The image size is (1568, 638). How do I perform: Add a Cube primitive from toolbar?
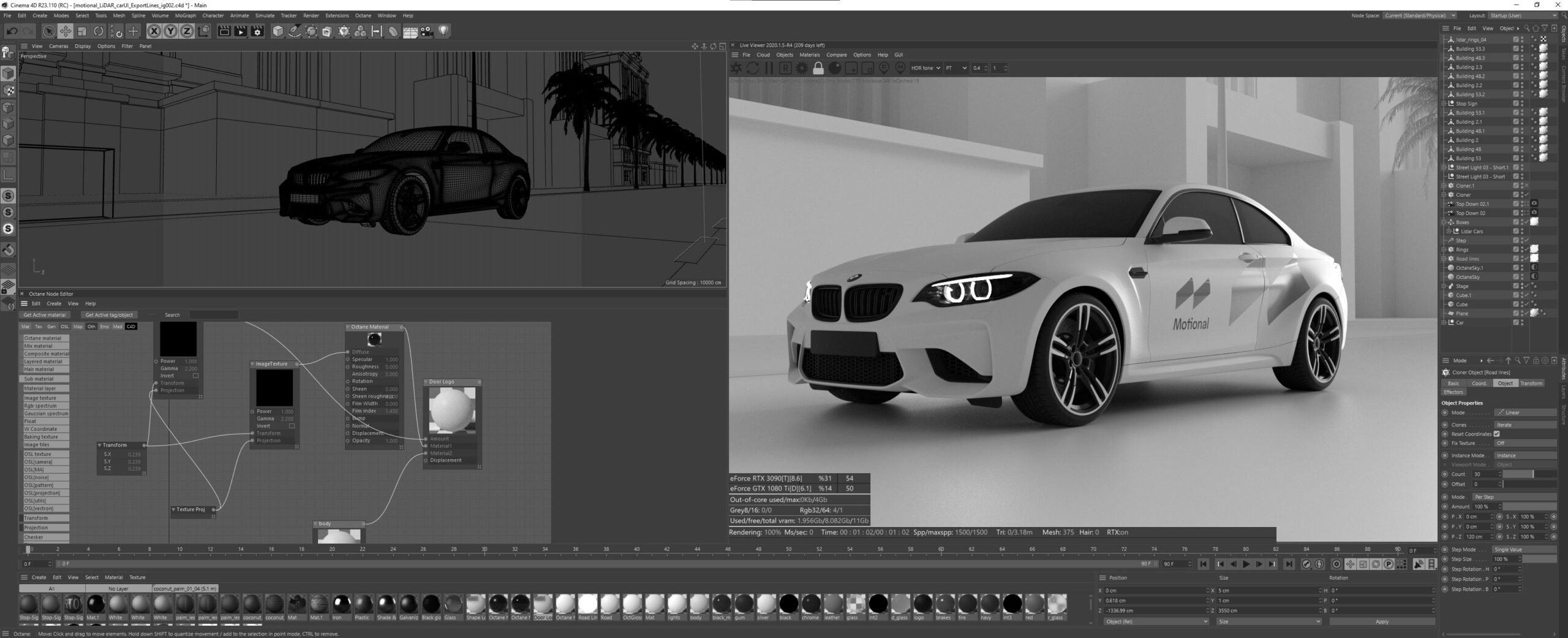278,31
